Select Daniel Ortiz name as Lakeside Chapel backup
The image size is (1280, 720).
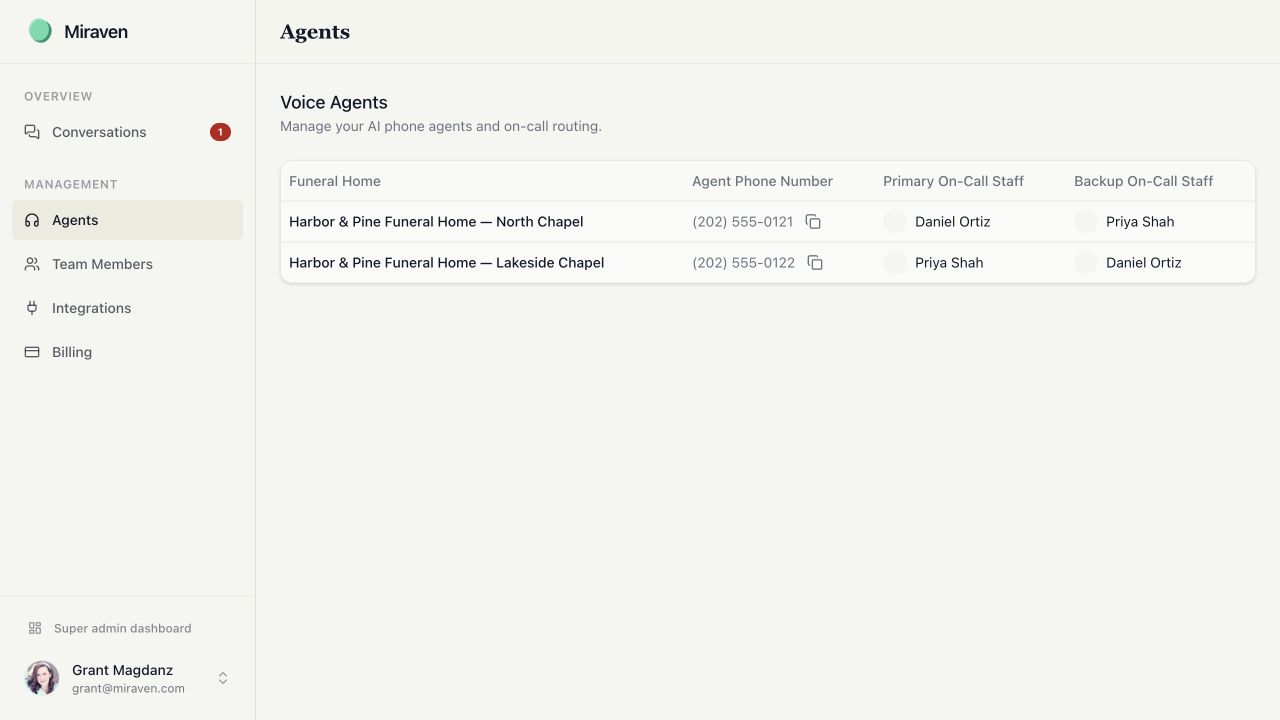click(1143, 263)
